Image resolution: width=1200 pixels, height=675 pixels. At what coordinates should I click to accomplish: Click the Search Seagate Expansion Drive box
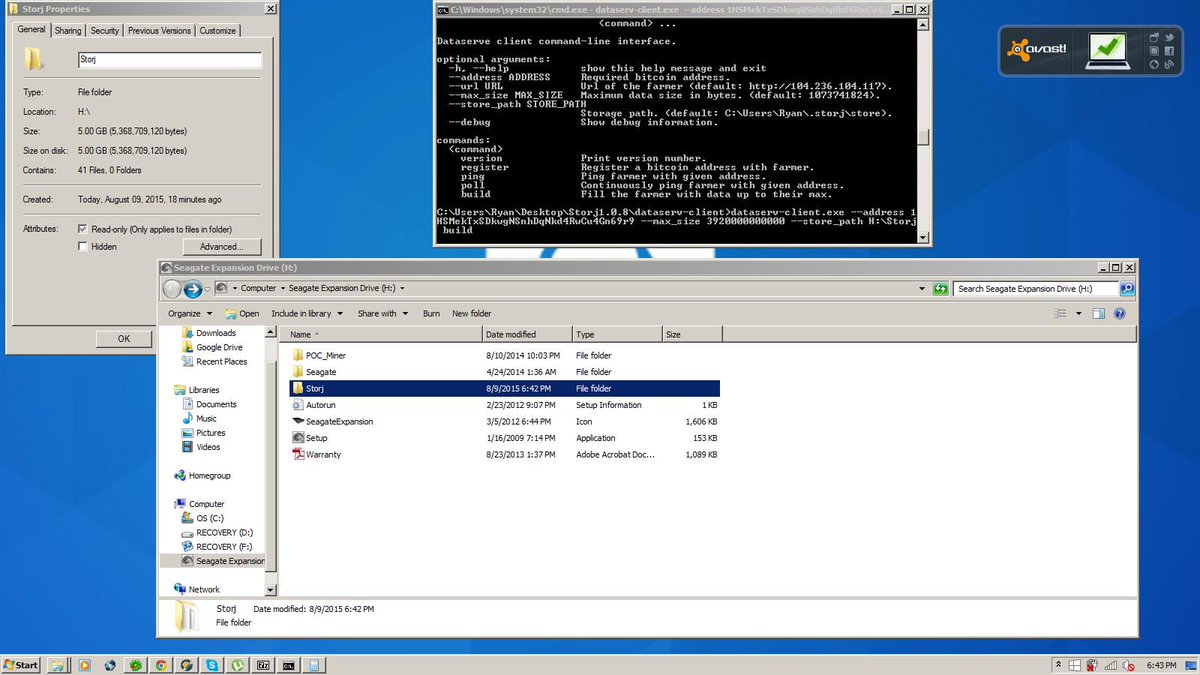(1035, 289)
